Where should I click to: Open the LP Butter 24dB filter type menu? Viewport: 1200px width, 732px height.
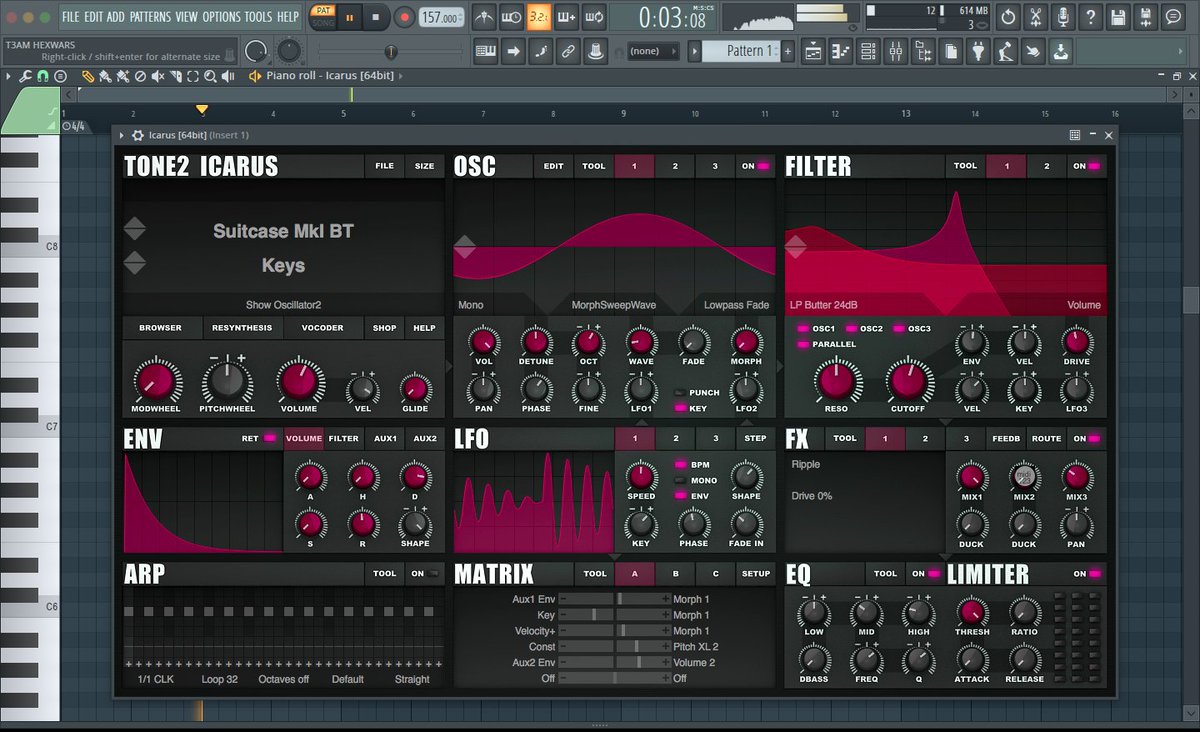point(826,305)
